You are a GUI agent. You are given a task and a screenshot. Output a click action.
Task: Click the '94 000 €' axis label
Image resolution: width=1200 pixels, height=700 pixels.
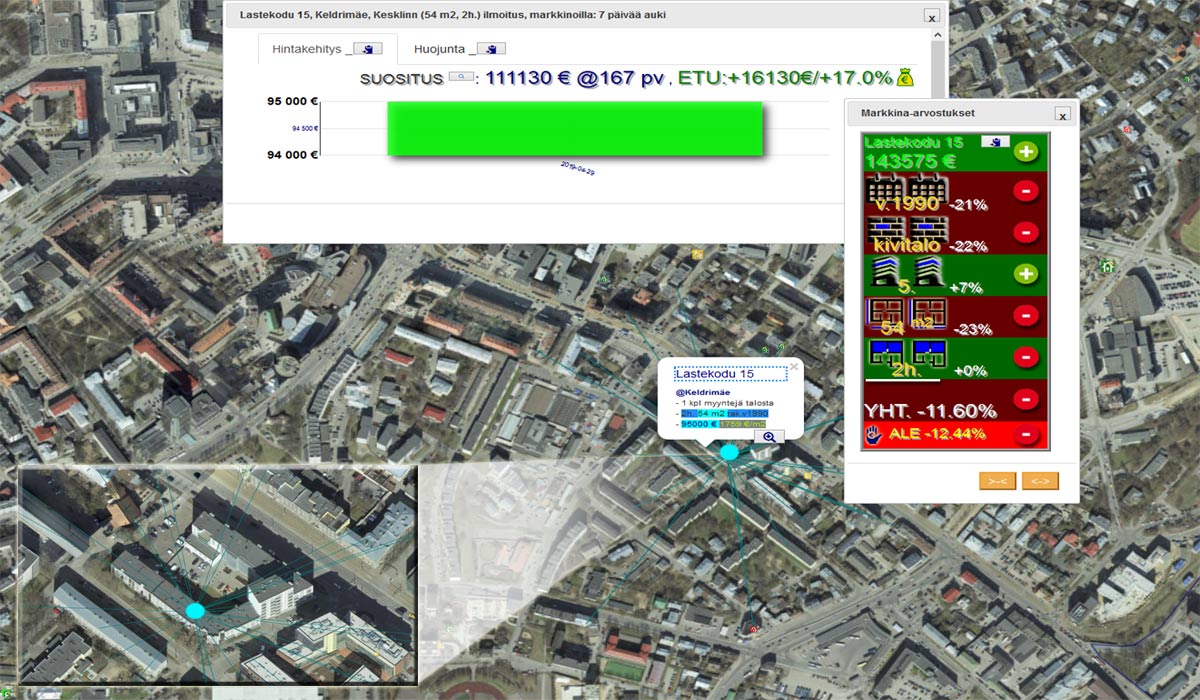(292, 154)
